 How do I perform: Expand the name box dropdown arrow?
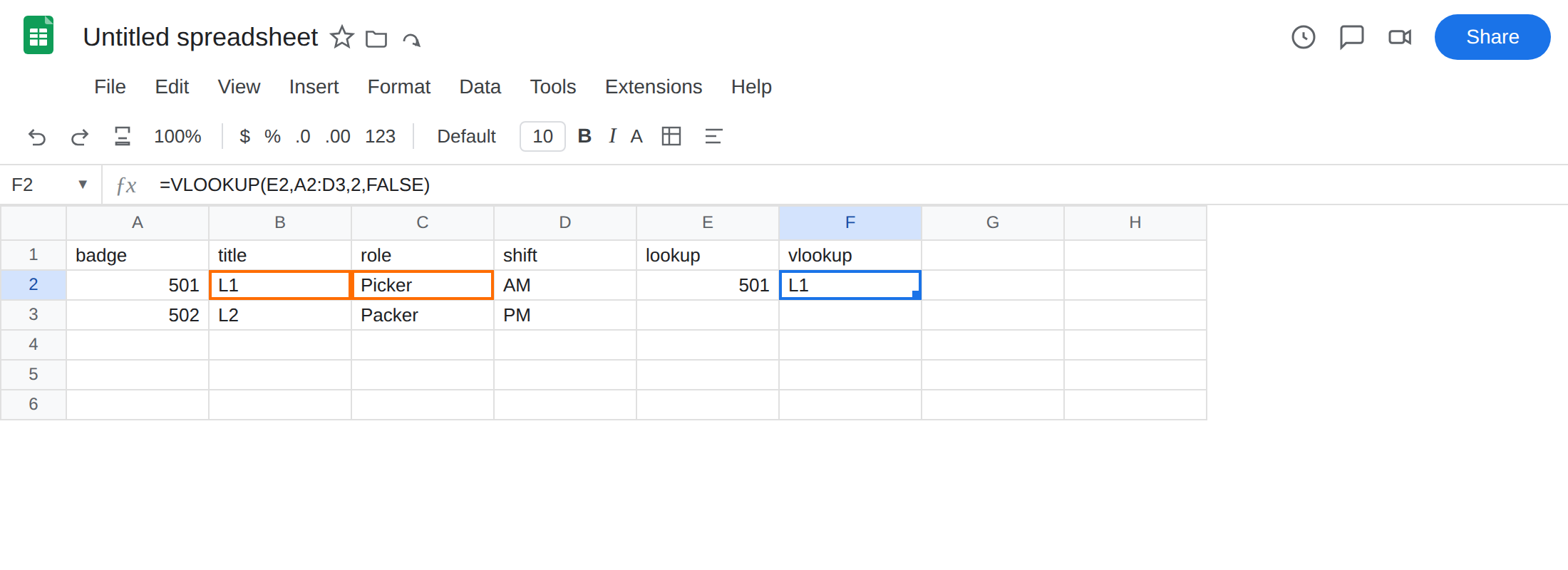[83, 185]
